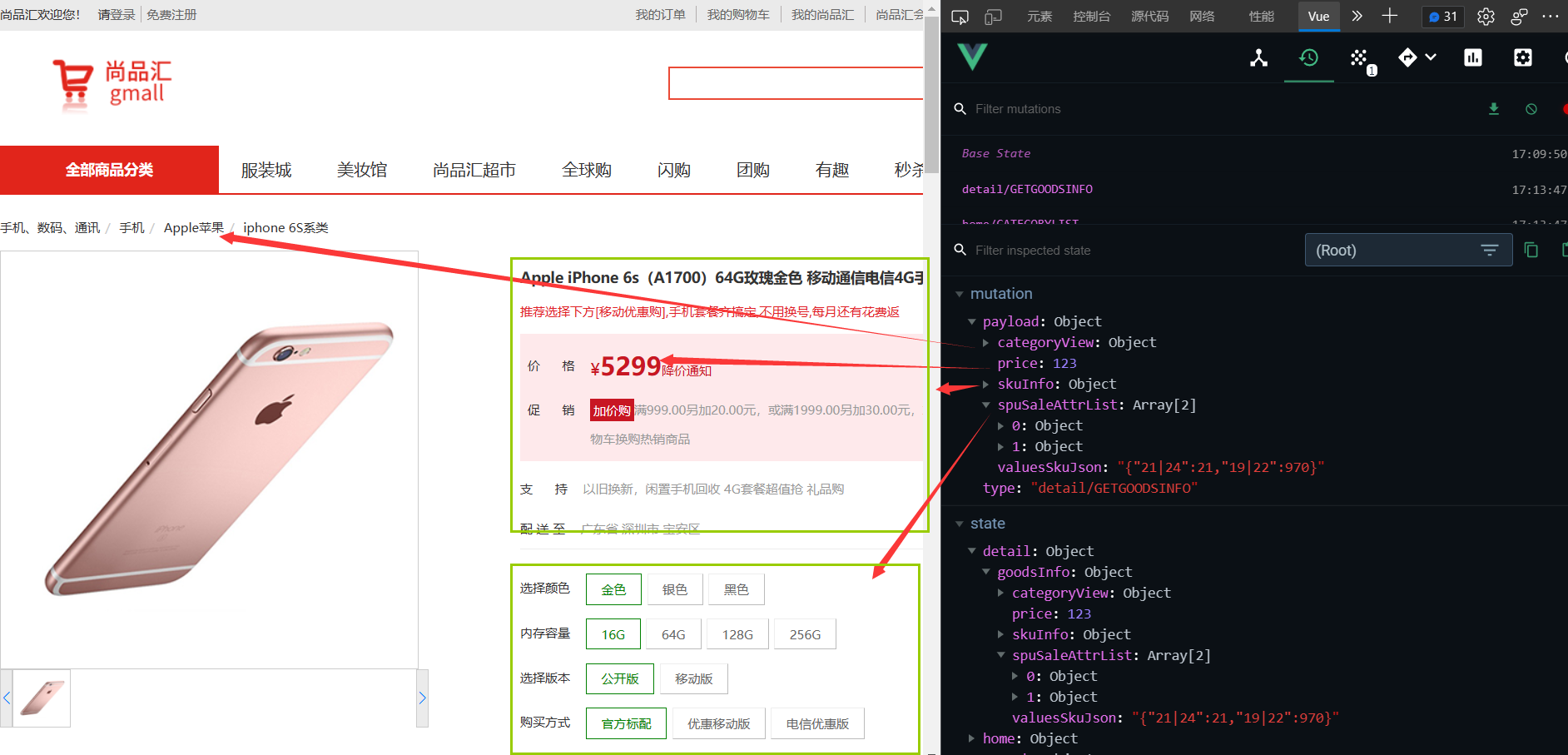Screen dimensions: 1568x755
Task: Click the next thumbnail arrow
Action: tap(422, 698)
